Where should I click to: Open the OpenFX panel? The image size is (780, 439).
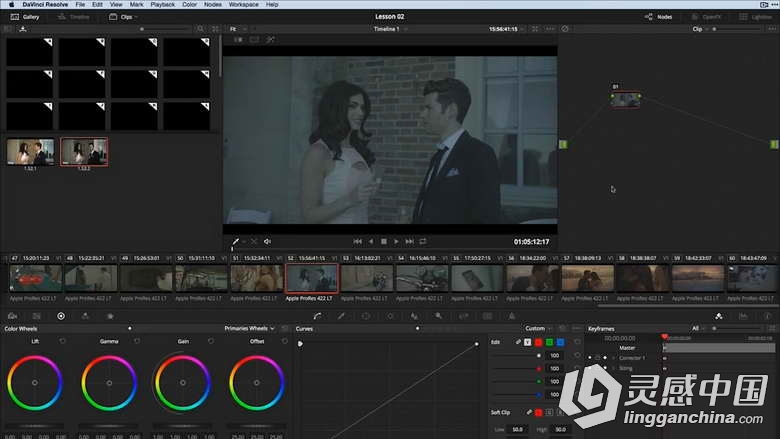tap(706, 17)
